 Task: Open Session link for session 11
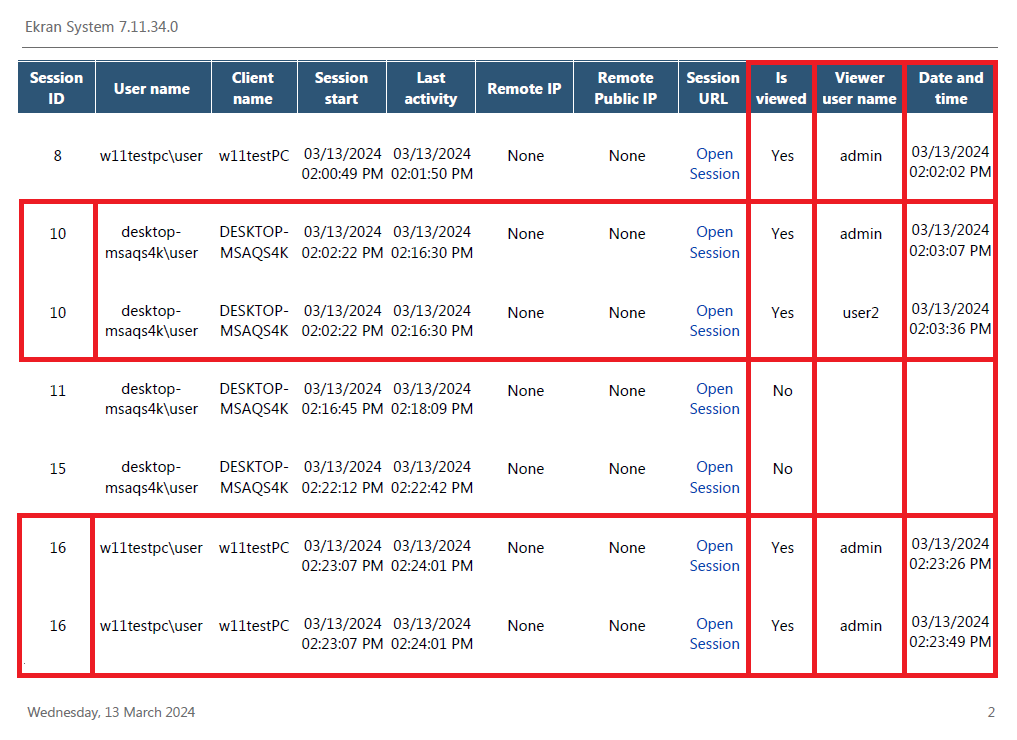coord(714,399)
